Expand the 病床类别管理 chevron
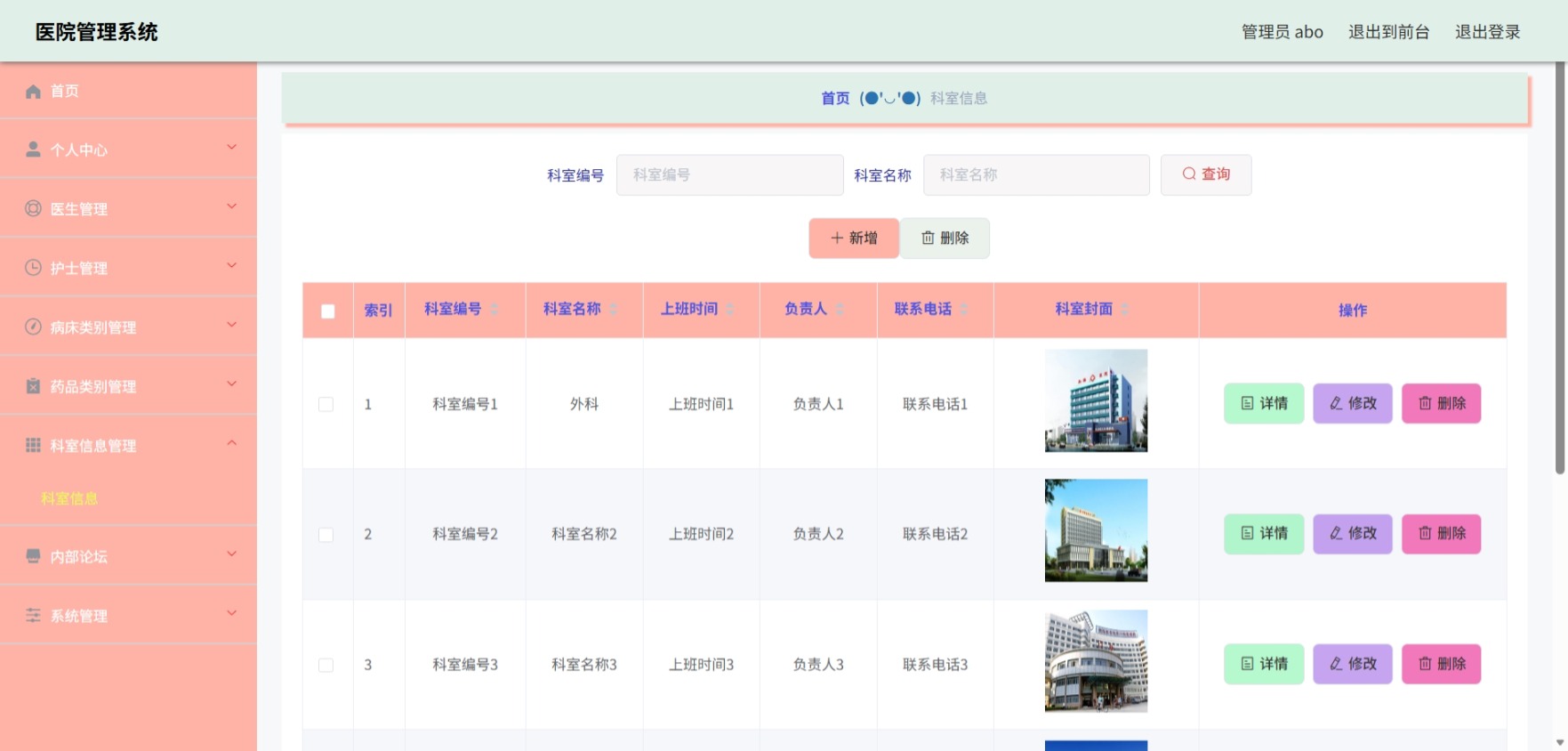 (231, 325)
